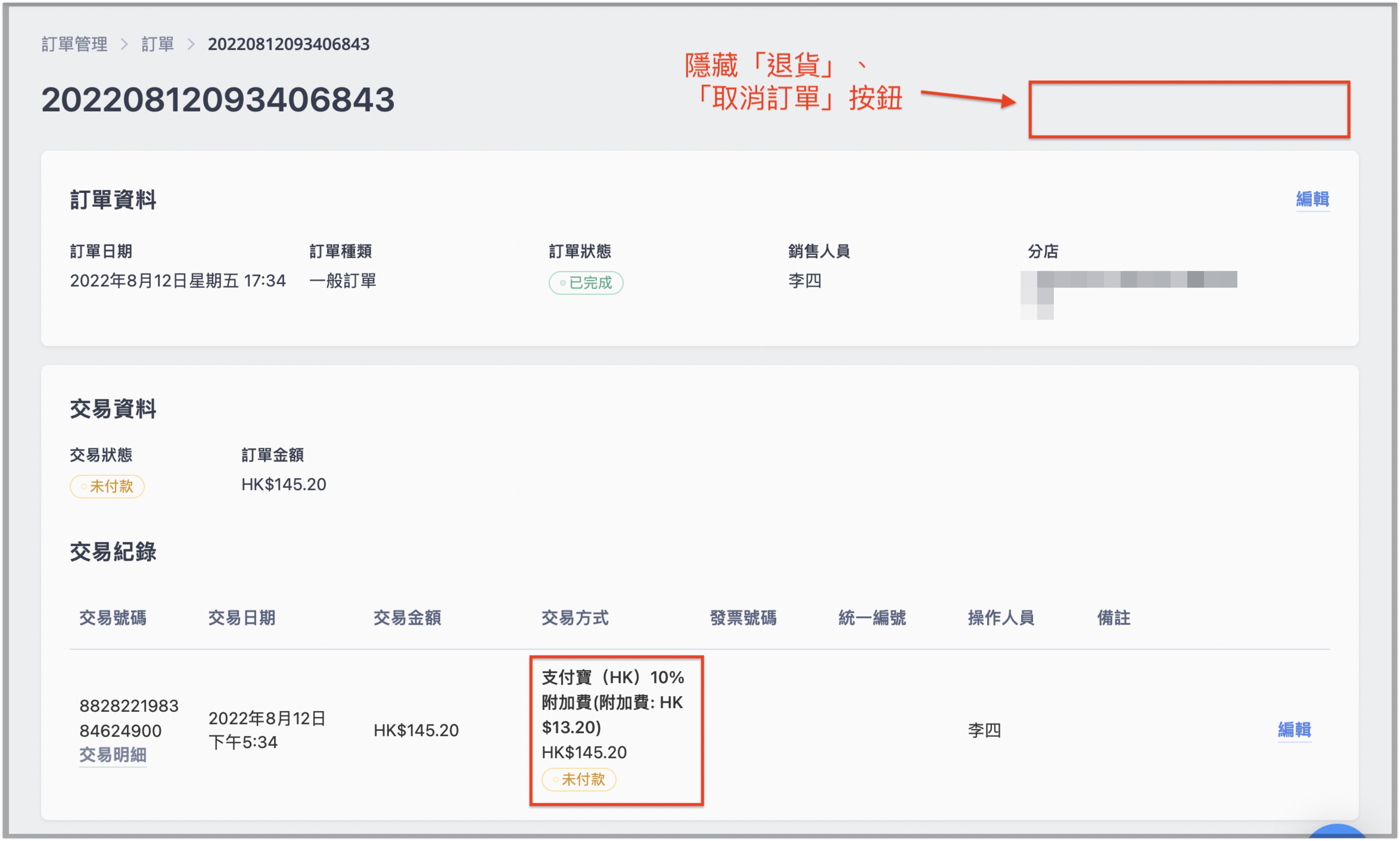Select operator 李四 in transaction row
Viewport: 1400px width, 841px height.
(984, 730)
